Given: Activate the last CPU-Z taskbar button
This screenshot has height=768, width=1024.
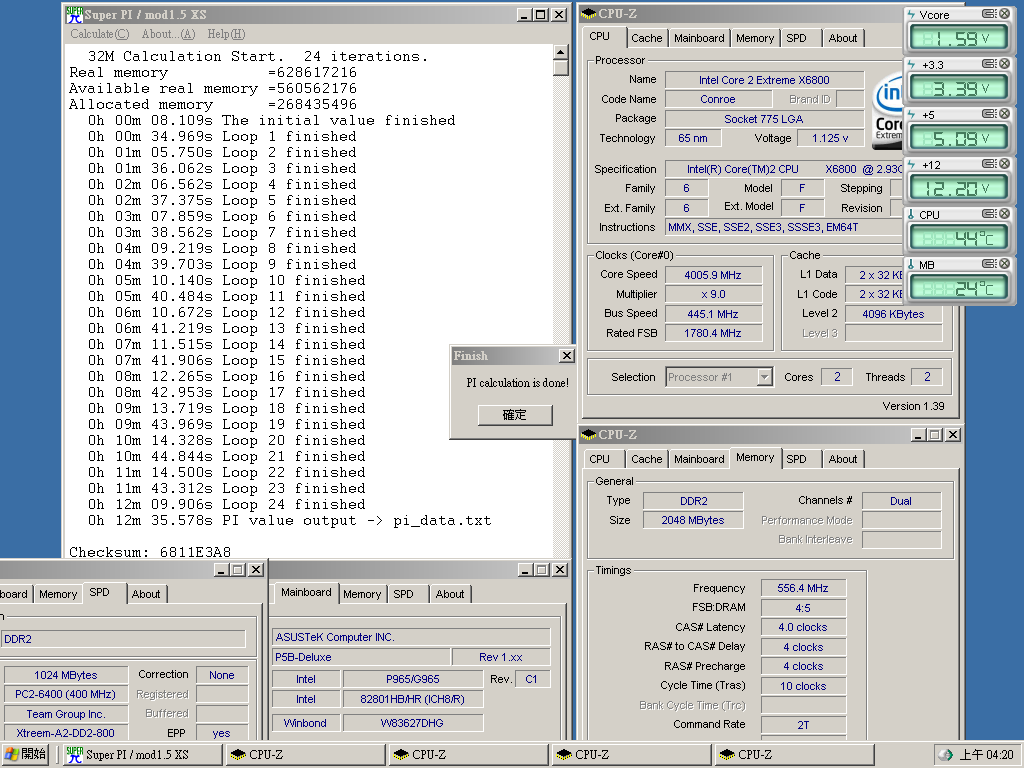Looking at the screenshot, I should tap(794, 754).
